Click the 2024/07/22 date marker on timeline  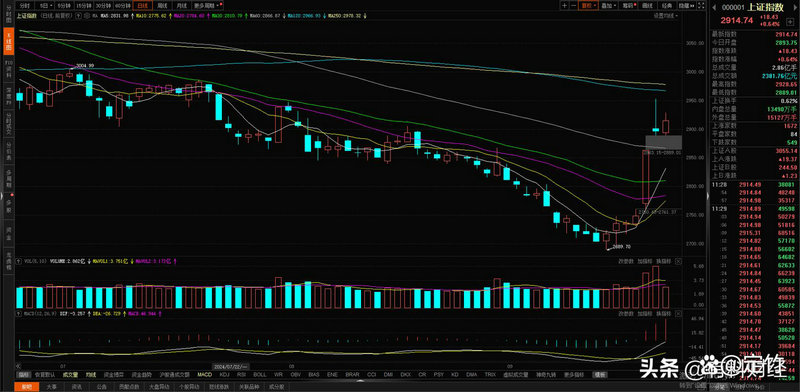coord(230,366)
